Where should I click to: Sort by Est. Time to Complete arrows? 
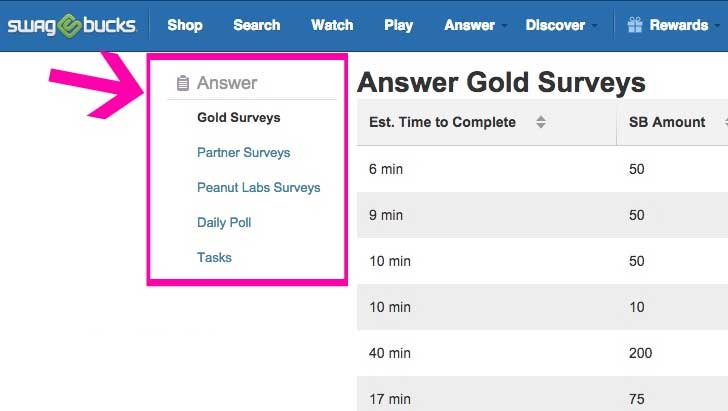[540, 122]
